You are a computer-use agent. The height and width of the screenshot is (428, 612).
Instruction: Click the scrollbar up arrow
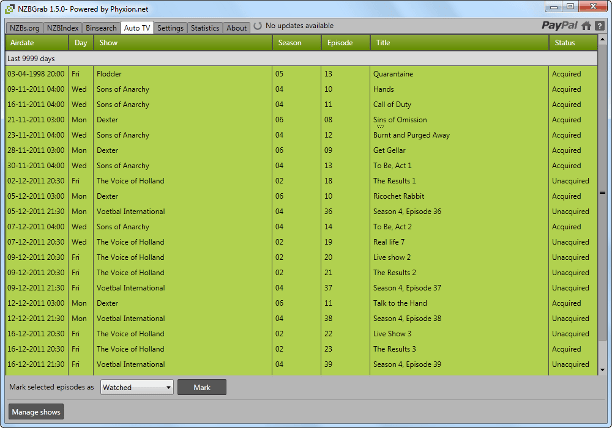click(602, 39)
